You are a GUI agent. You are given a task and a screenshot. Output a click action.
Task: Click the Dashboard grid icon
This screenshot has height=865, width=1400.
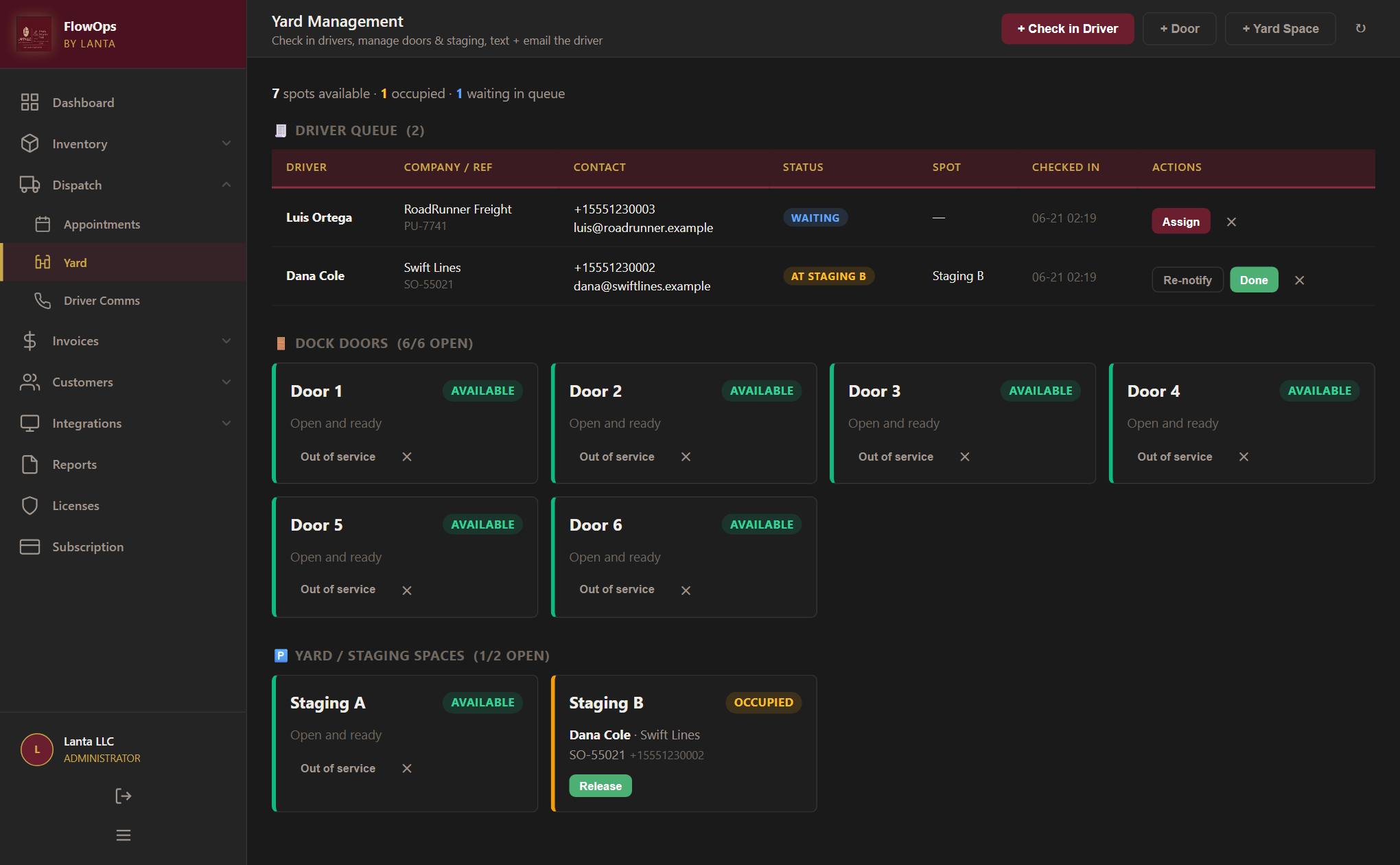[x=30, y=102]
